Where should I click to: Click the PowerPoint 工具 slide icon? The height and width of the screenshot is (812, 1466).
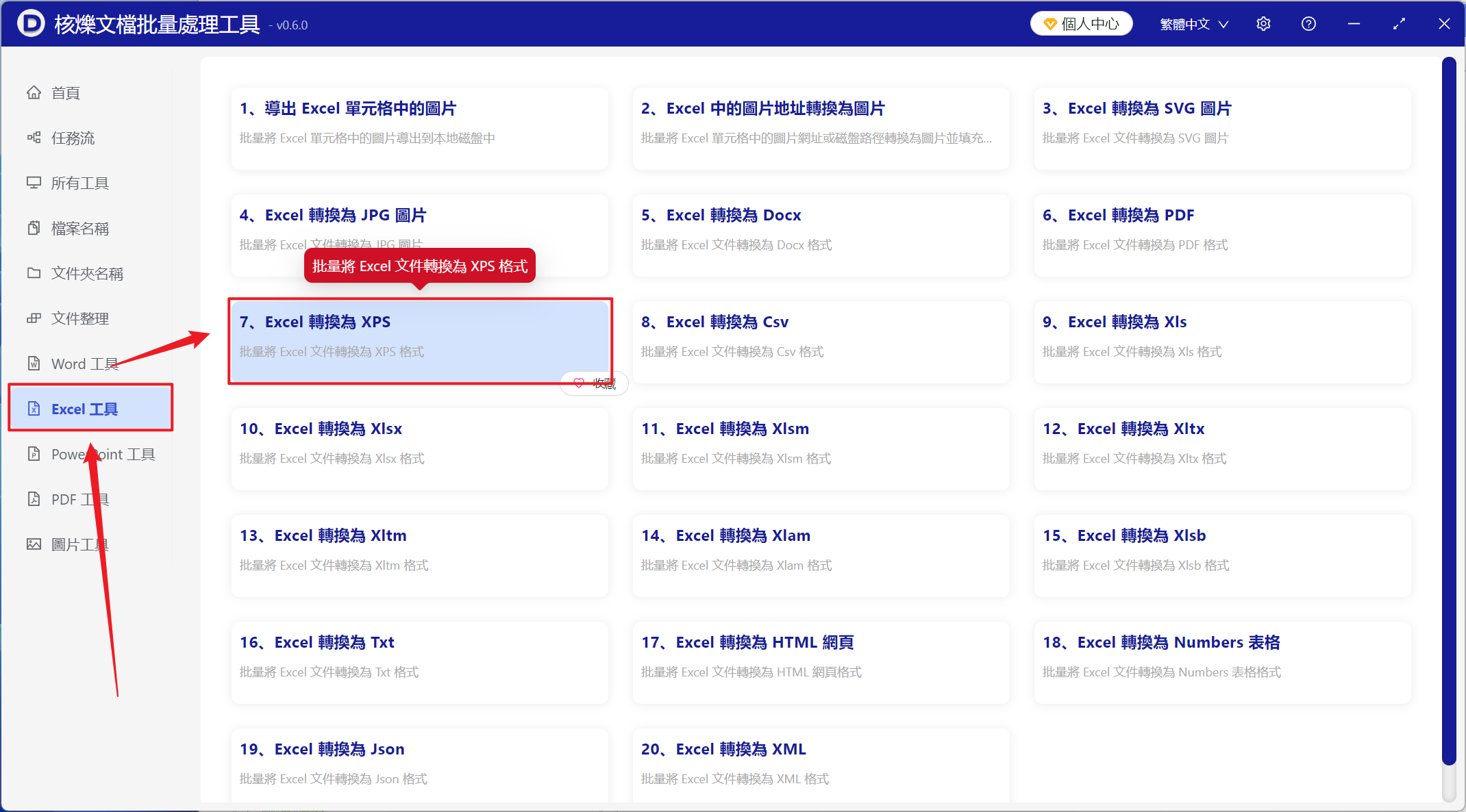[34, 454]
